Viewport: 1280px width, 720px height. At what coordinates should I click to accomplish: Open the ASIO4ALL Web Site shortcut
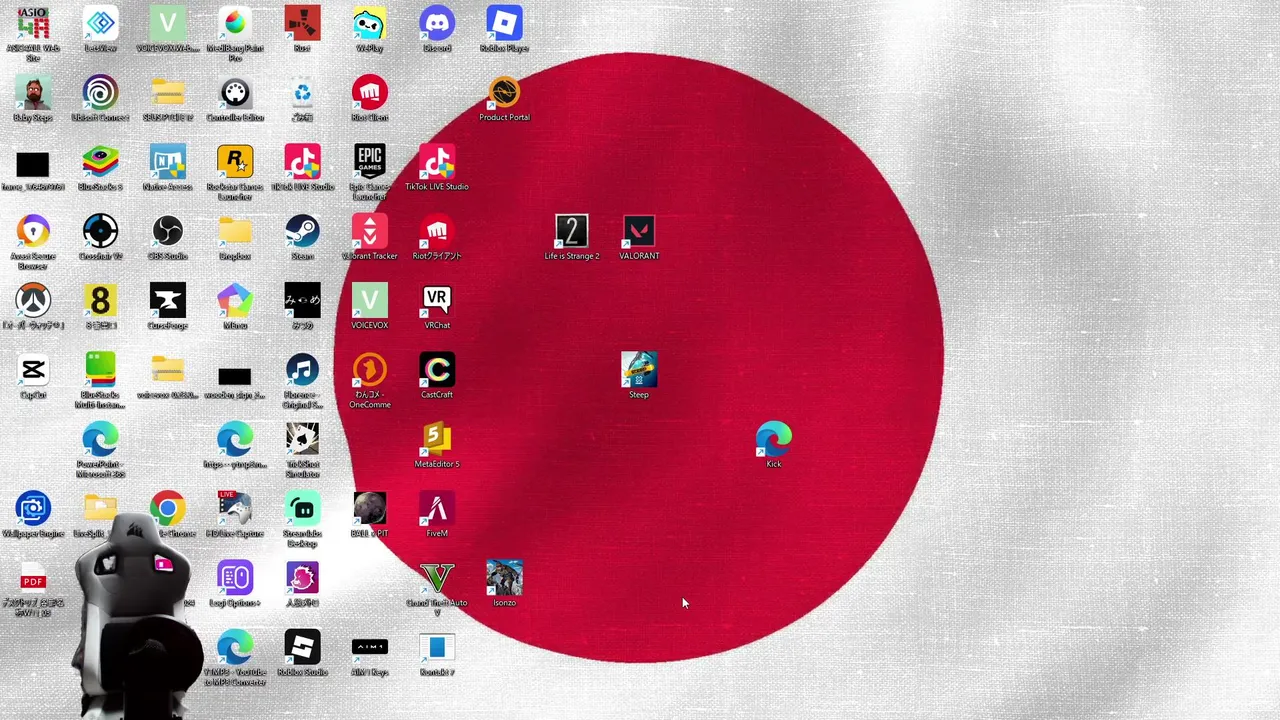33,23
